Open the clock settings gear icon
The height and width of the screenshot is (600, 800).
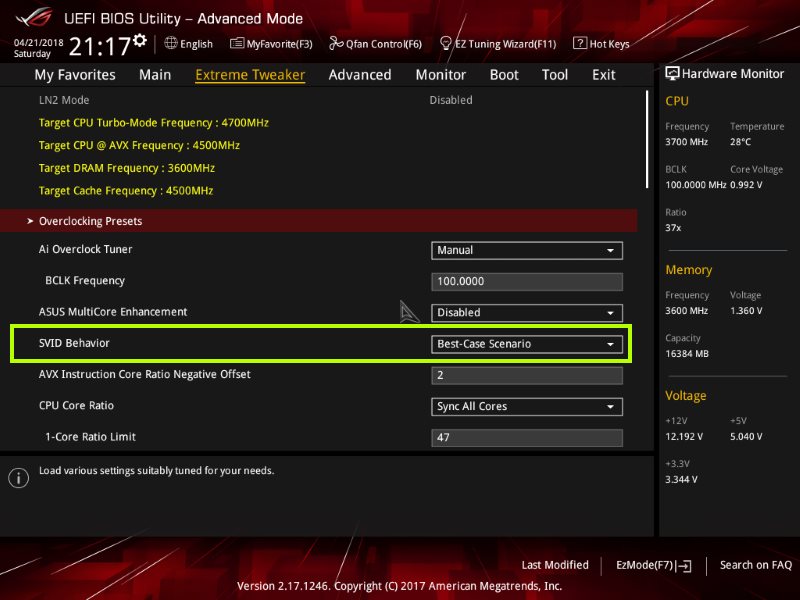tap(140, 40)
